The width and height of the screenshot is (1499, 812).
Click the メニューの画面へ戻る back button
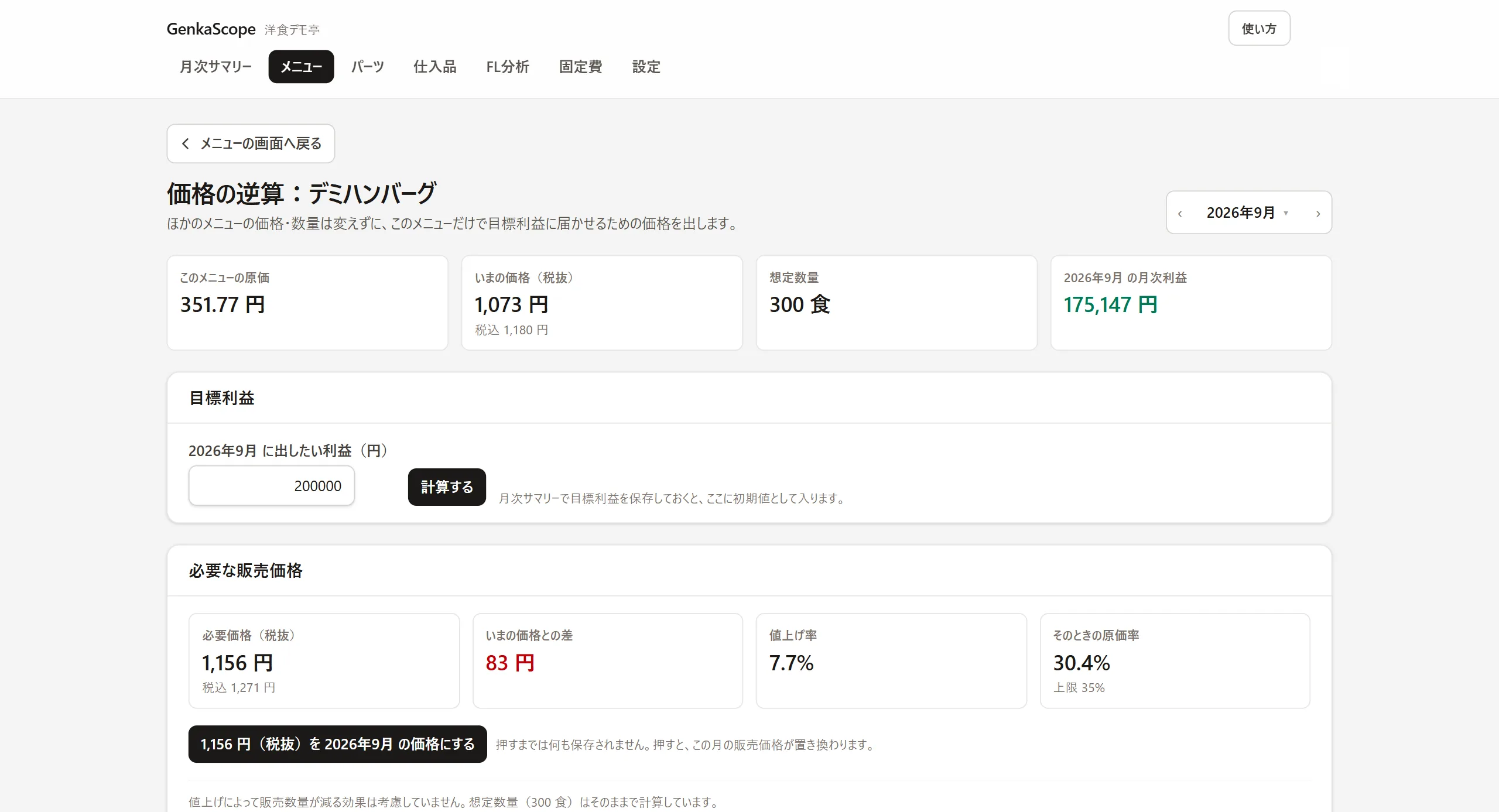(x=251, y=143)
